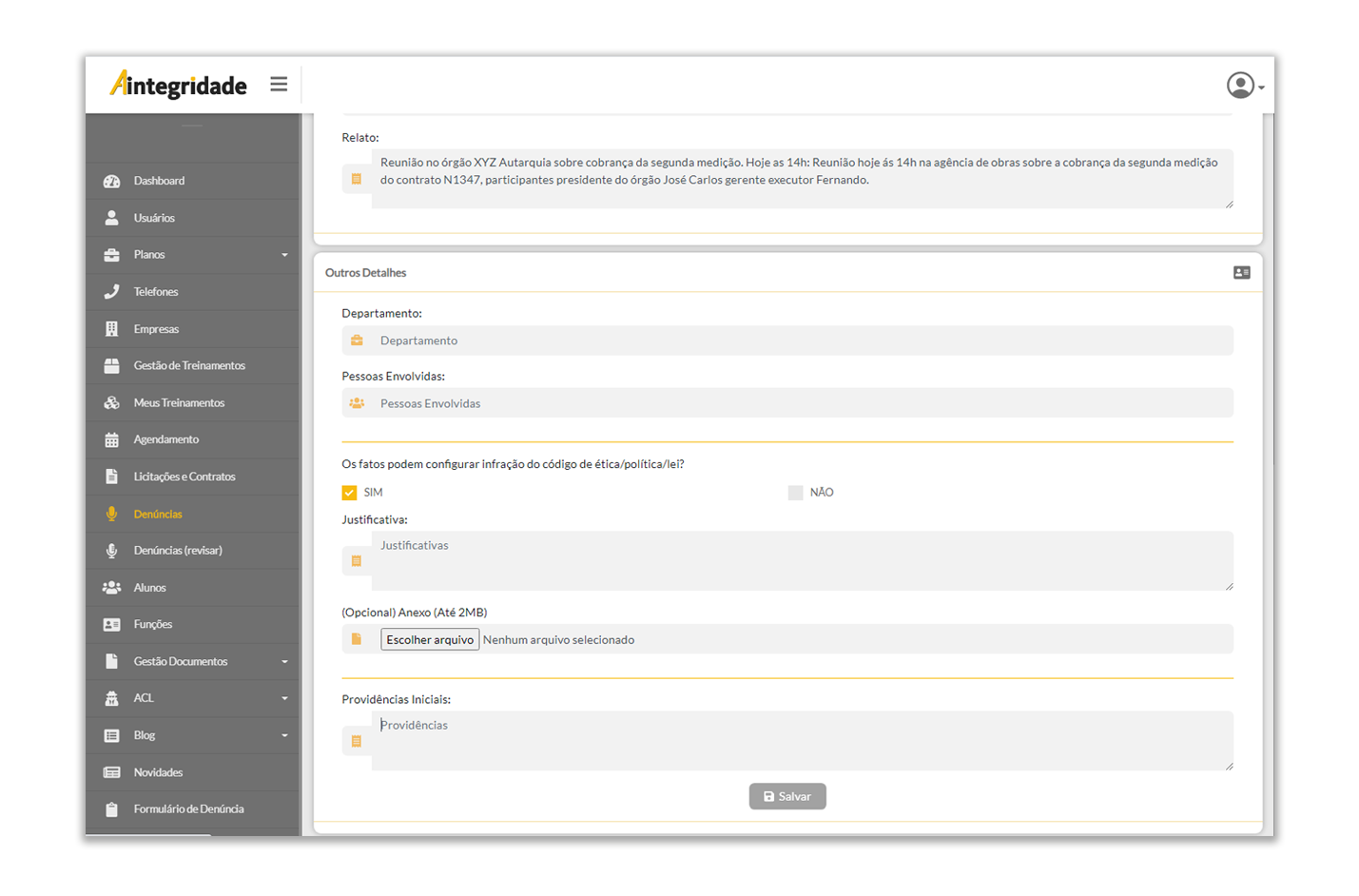Click the Usuários person icon
The height and width of the screenshot is (896, 1359).
click(x=111, y=218)
